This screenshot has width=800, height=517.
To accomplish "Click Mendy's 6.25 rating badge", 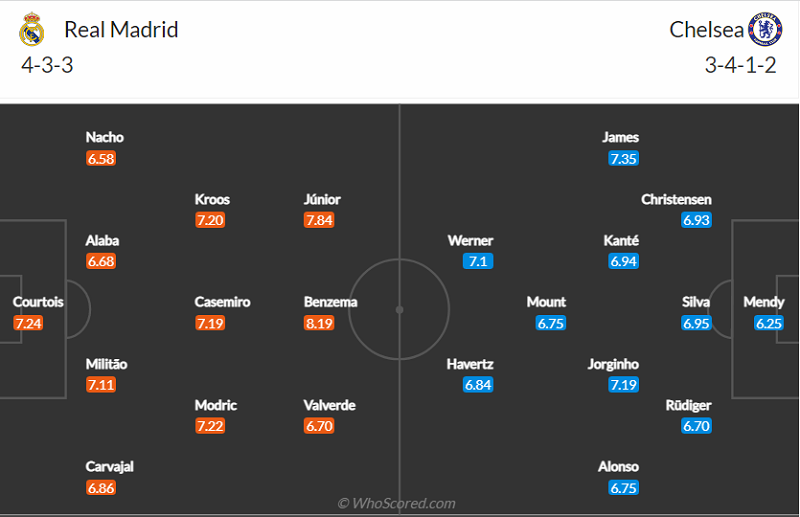I will tap(768, 323).
